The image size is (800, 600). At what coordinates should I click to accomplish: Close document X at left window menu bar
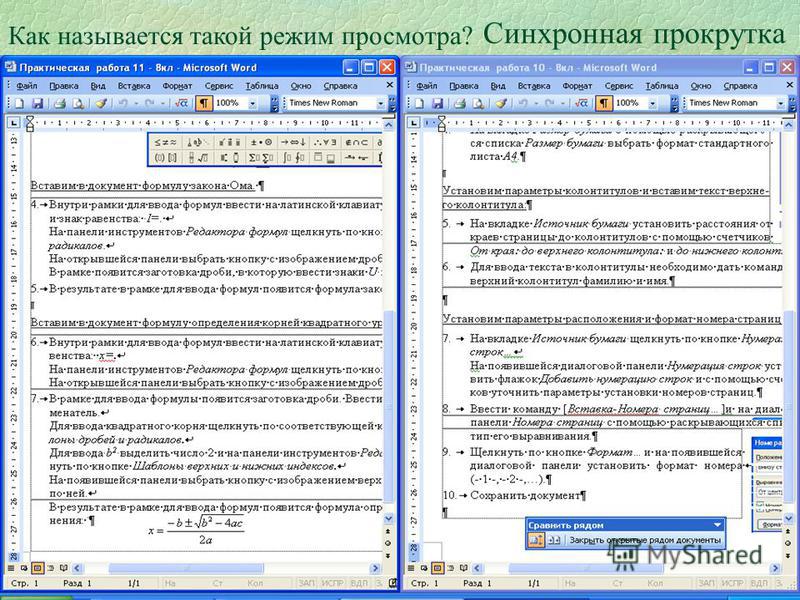tap(390, 85)
